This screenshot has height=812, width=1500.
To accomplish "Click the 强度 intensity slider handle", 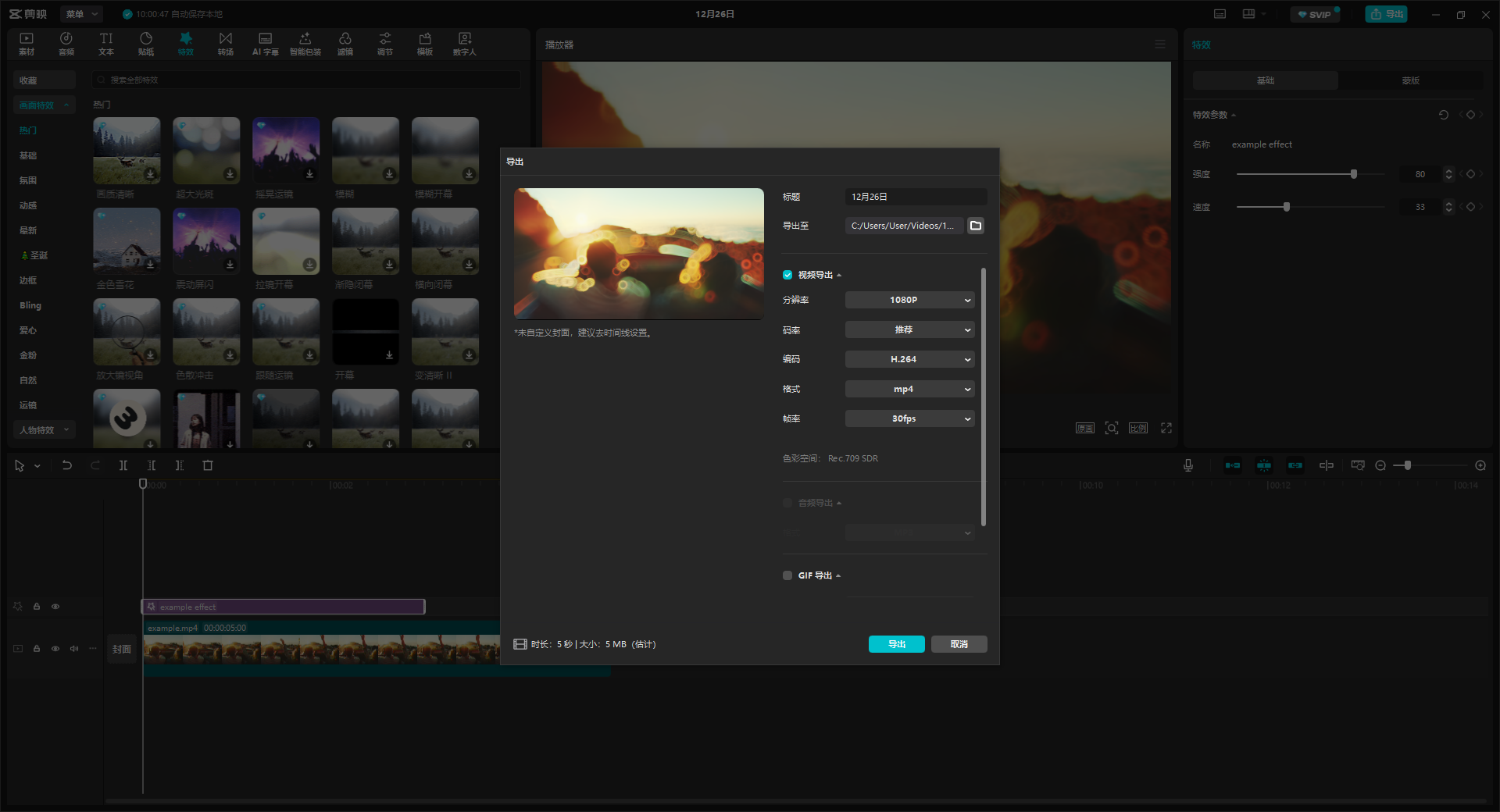I will (x=1354, y=174).
